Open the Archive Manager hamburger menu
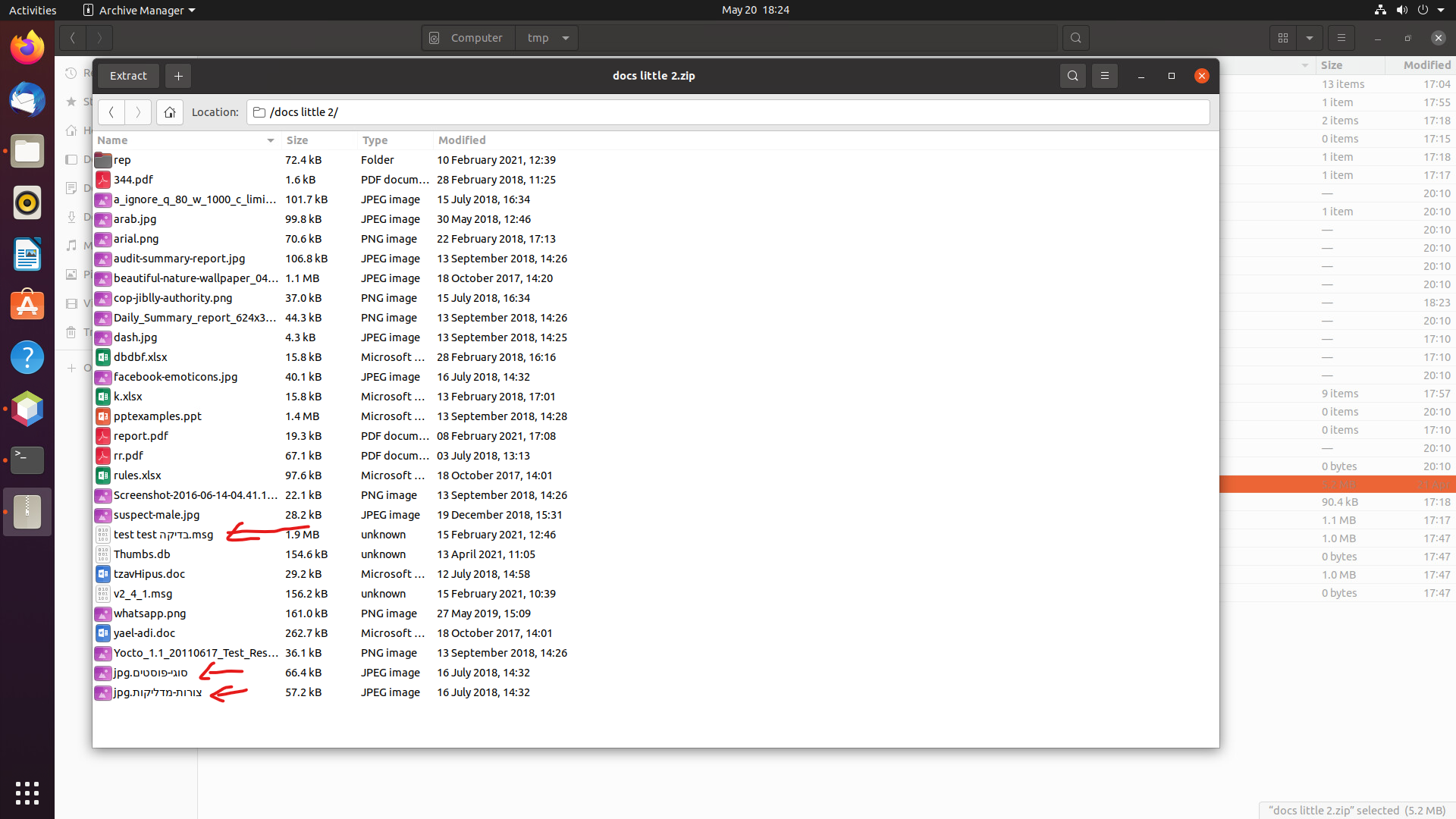Image resolution: width=1456 pixels, height=819 pixels. click(x=1104, y=76)
